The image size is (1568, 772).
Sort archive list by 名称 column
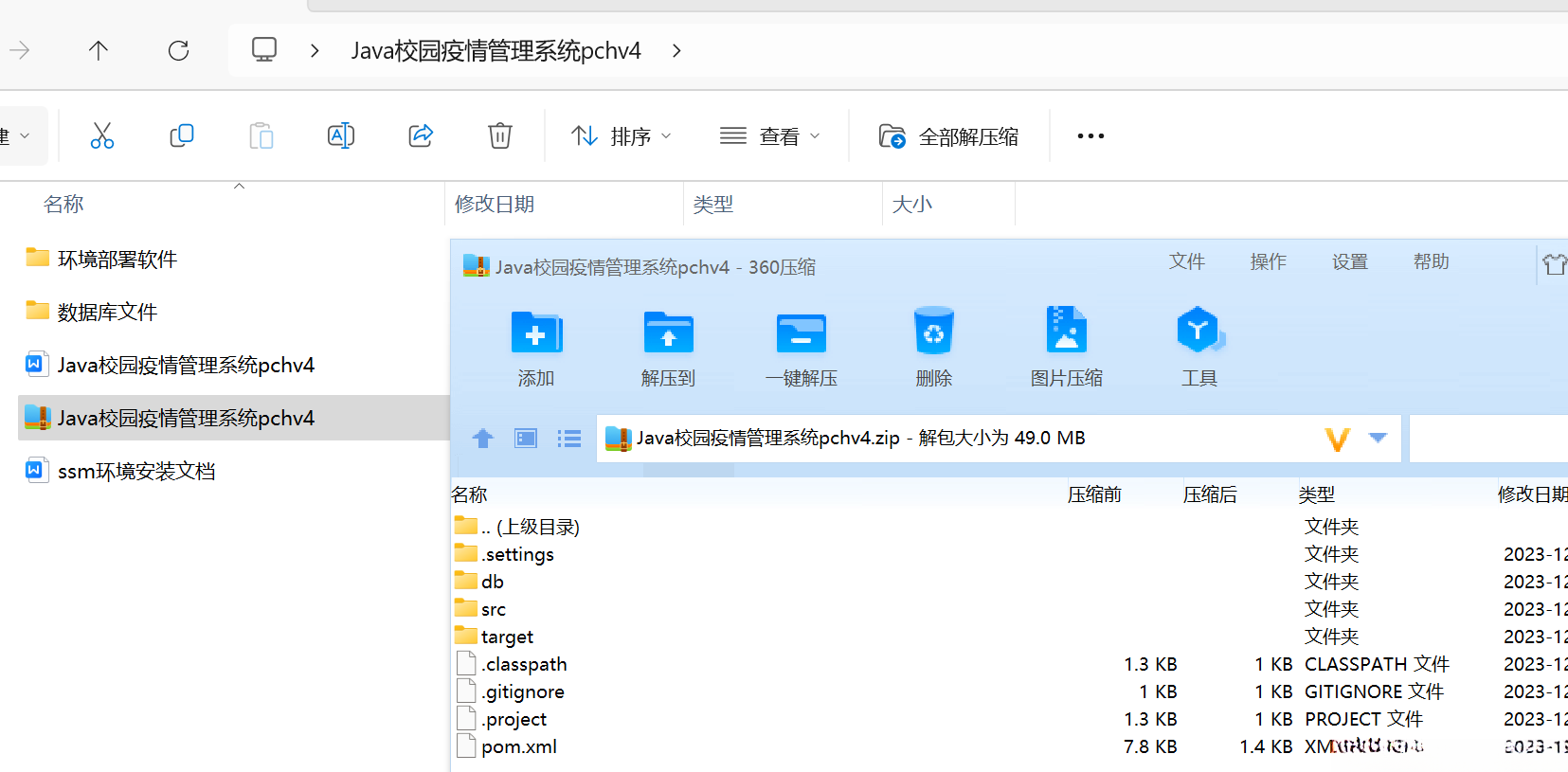tap(469, 494)
